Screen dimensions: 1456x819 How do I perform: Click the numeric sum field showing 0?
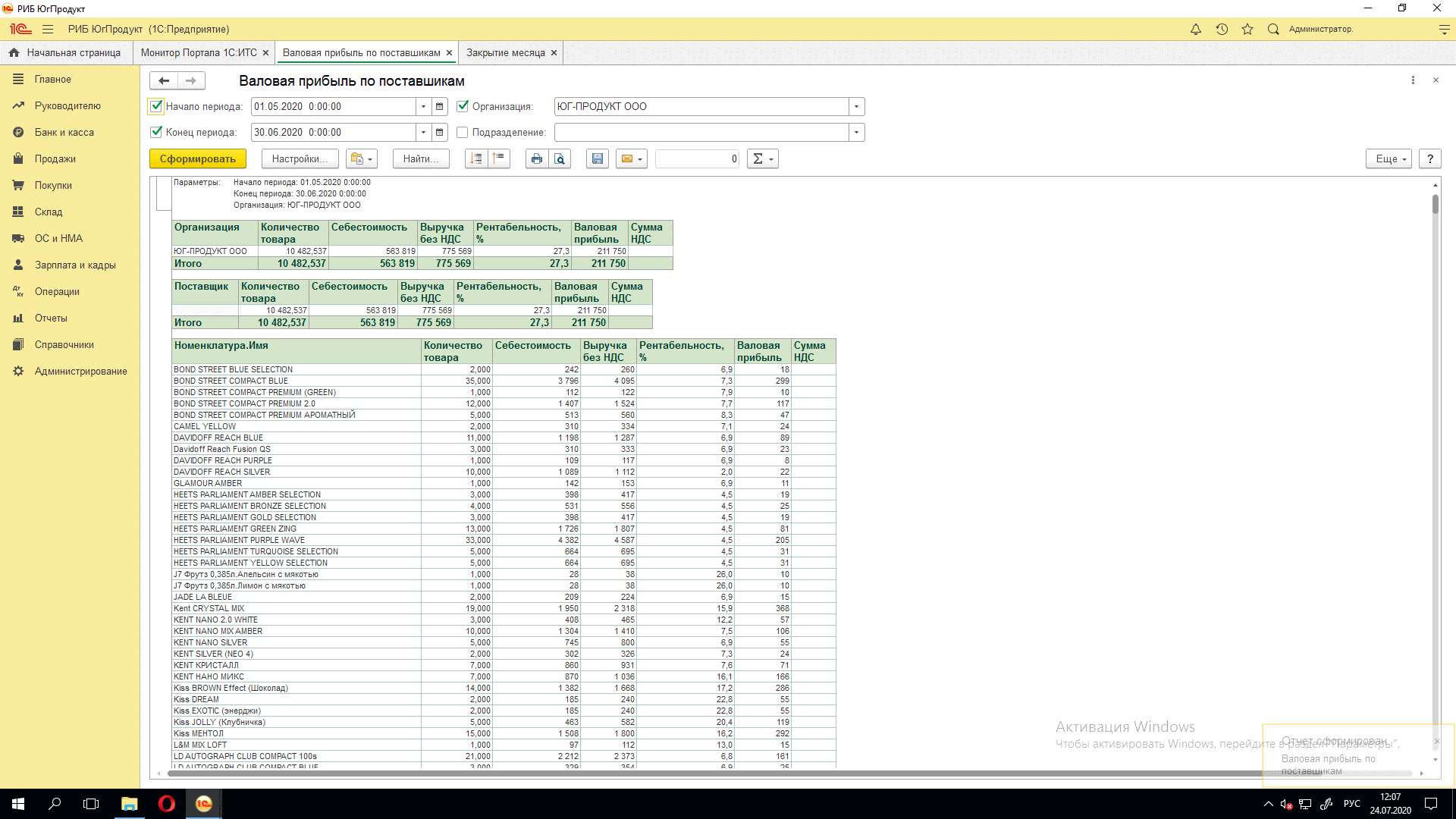[698, 158]
